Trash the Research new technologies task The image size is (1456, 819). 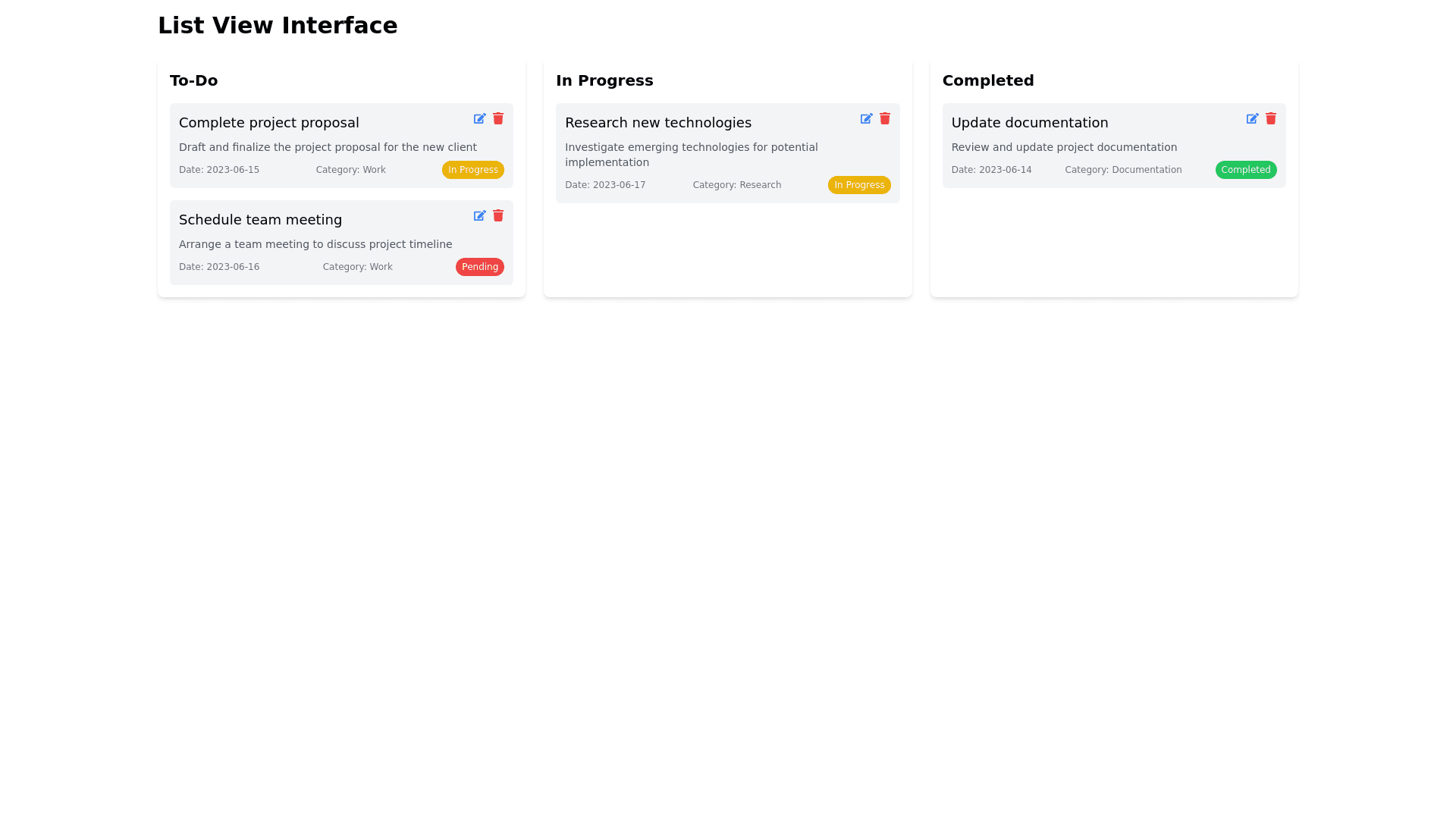[x=885, y=118]
